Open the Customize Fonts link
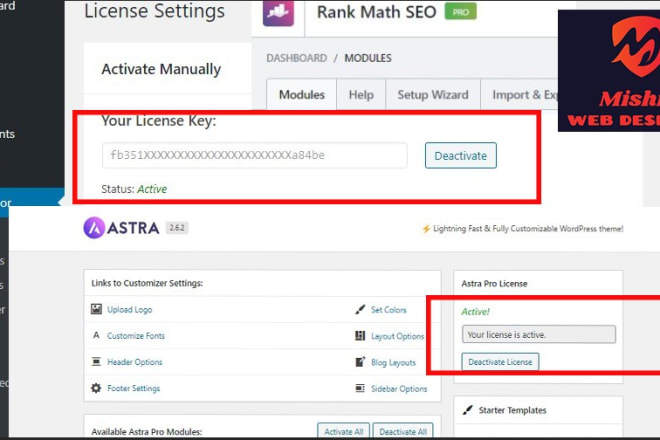This screenshot has width=660, height=440. click(x=136, y=336)
